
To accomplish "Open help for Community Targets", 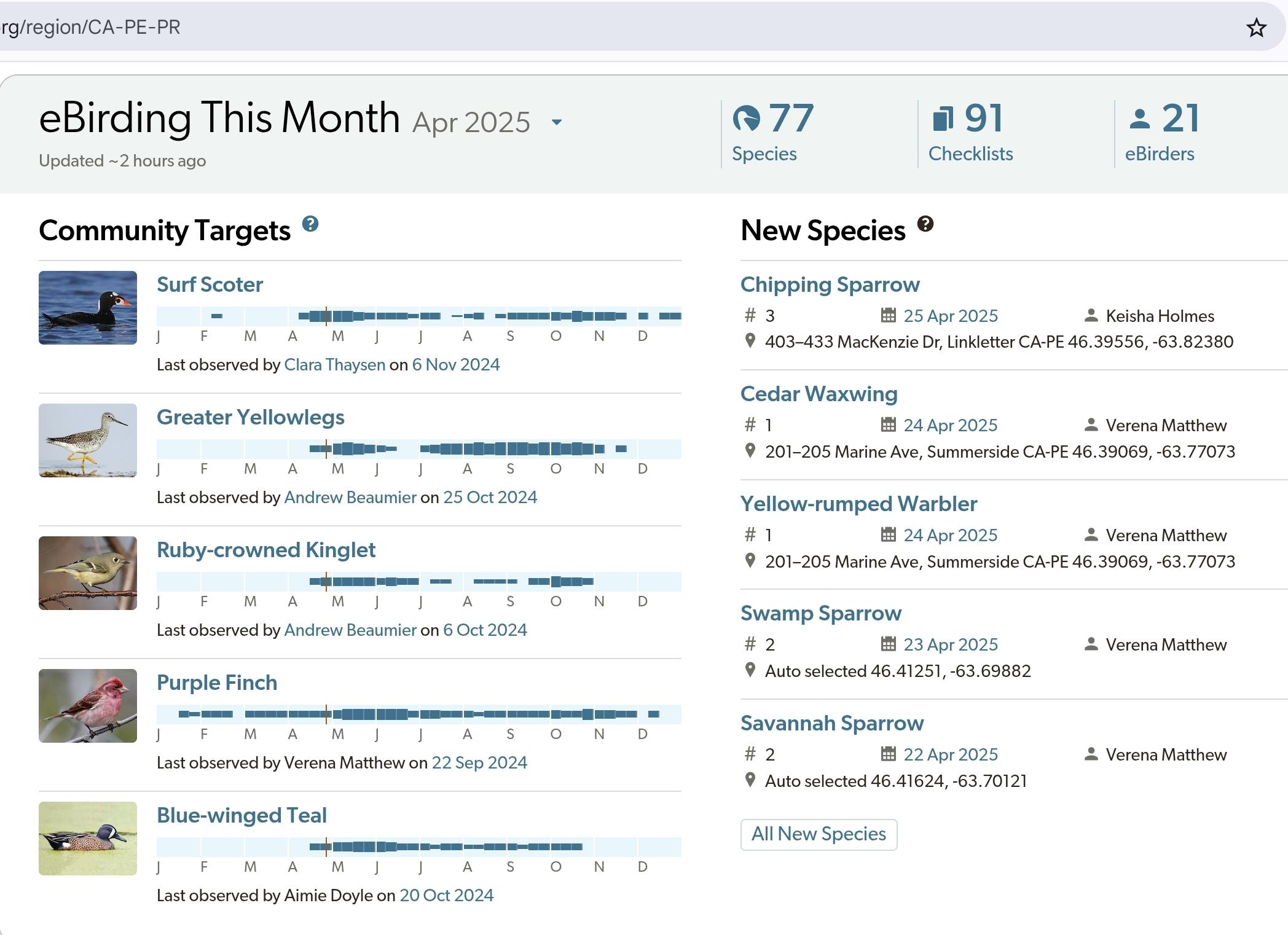I will (310, 224).
